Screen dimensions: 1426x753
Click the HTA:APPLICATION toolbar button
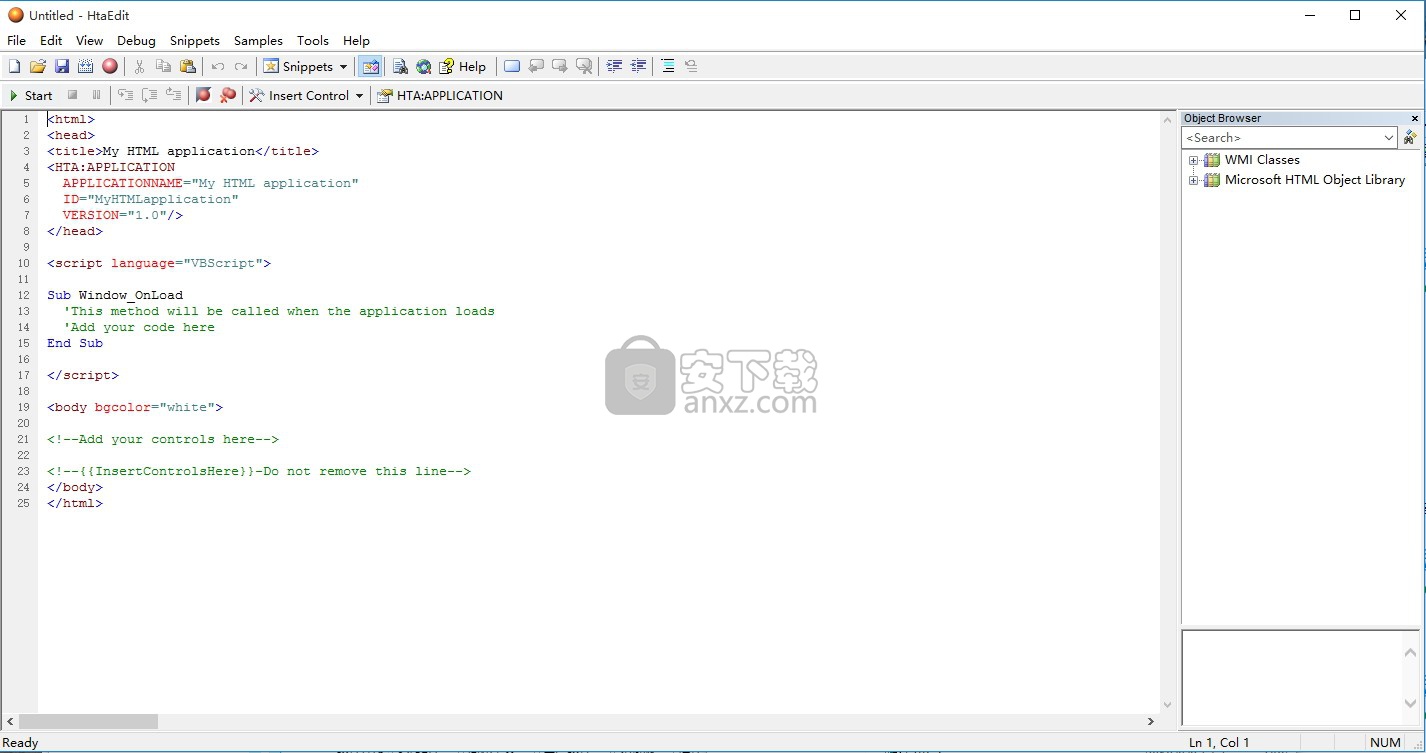pyautogui.click(x=440, y=96)
